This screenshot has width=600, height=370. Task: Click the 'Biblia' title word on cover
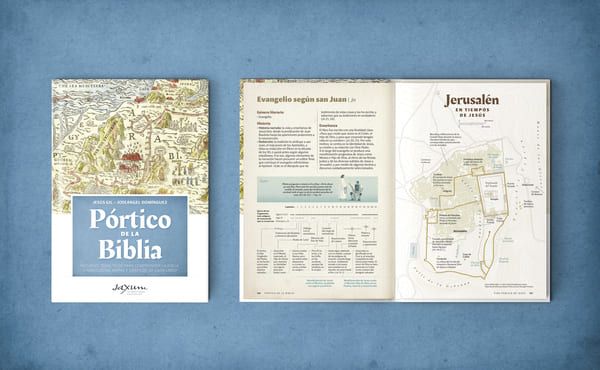tap(130, 249)
